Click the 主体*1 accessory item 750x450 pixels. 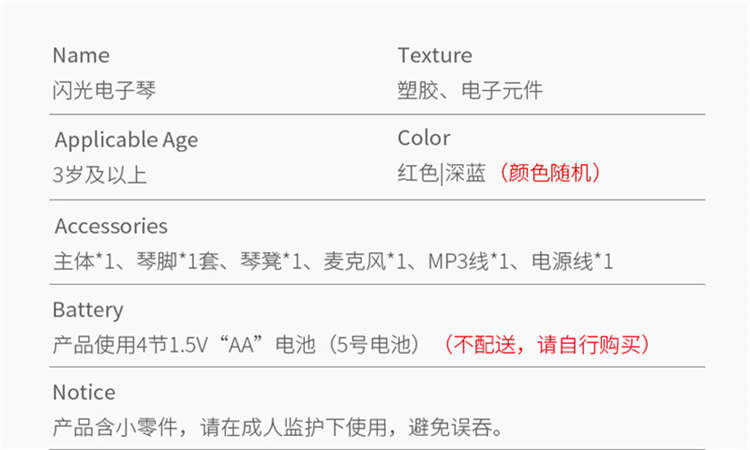(x=83, y=262)
